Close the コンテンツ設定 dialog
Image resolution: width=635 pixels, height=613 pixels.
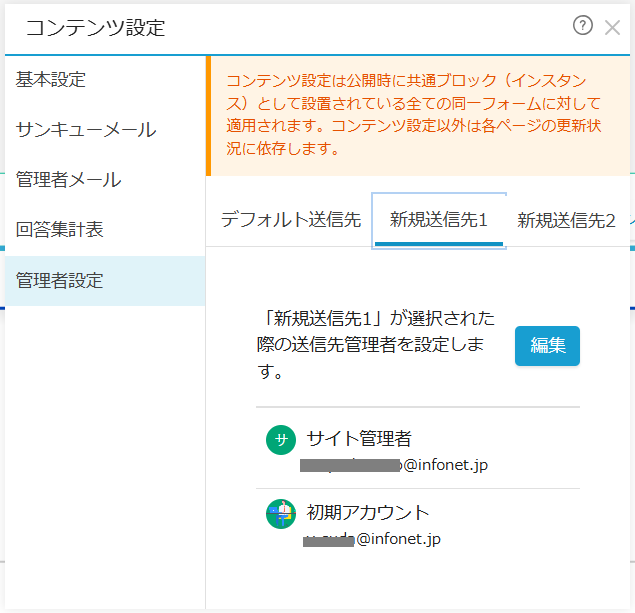[612, 27]
